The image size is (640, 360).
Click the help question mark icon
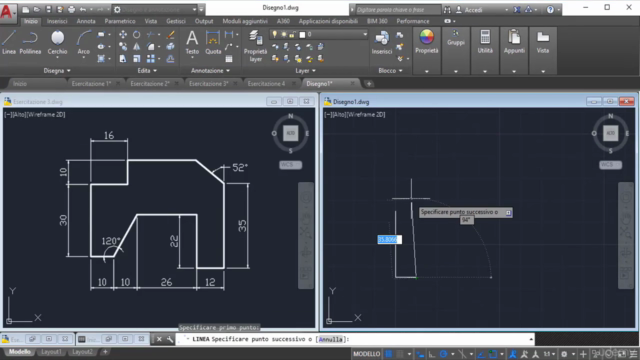click(x=550, y=9)
